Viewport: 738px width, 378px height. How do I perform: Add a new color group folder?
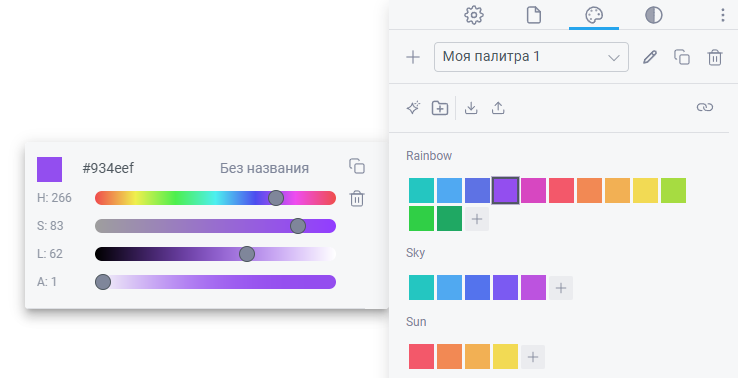click(440, 108)
